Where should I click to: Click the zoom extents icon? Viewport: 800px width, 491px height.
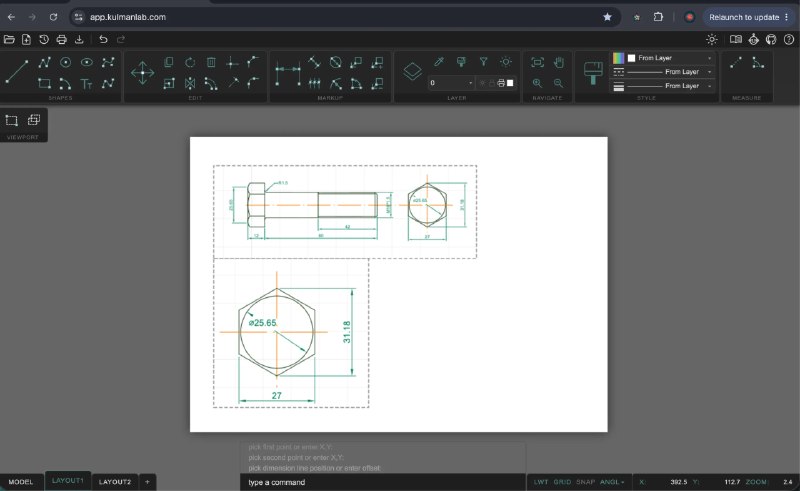pos(537,62)
